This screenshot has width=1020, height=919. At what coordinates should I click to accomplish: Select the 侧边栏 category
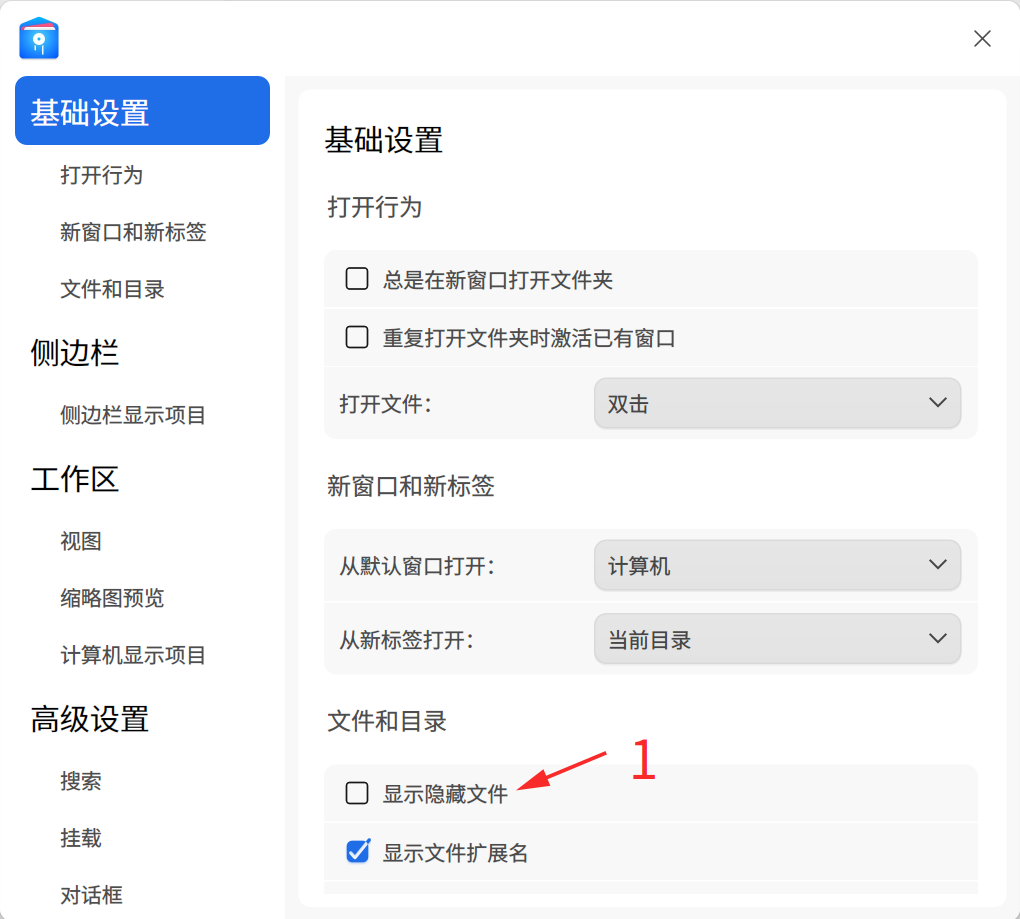coord(74,353)
